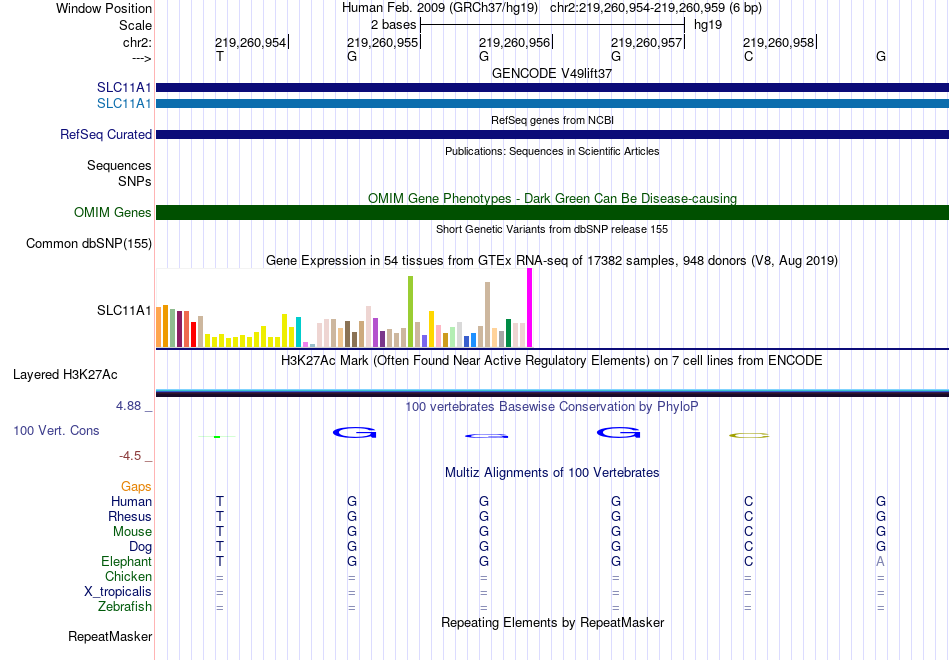
Task: Select the RefSeq Curated gene bar
Action: [552, 135]
